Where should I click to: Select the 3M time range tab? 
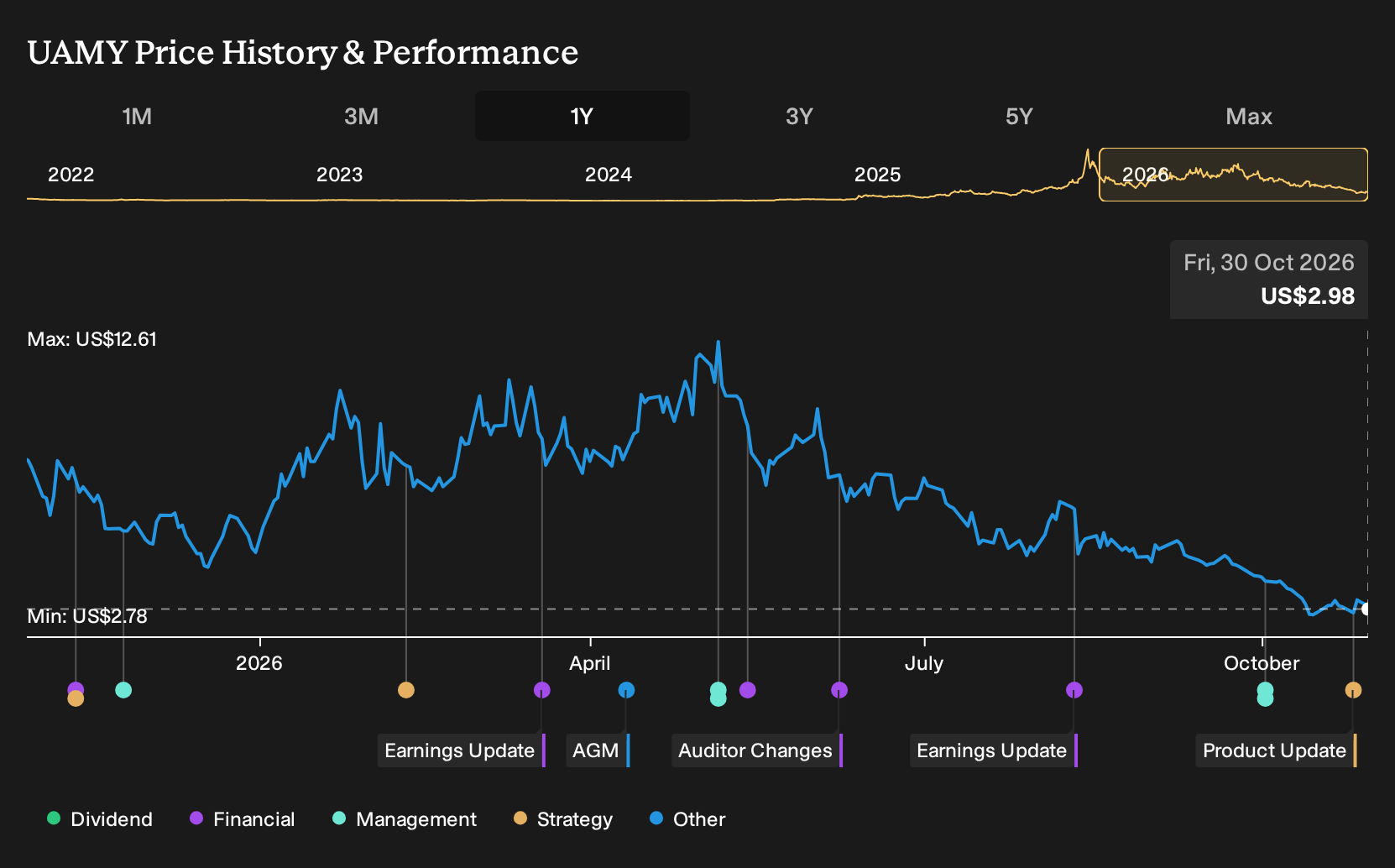tap(361, 116)
